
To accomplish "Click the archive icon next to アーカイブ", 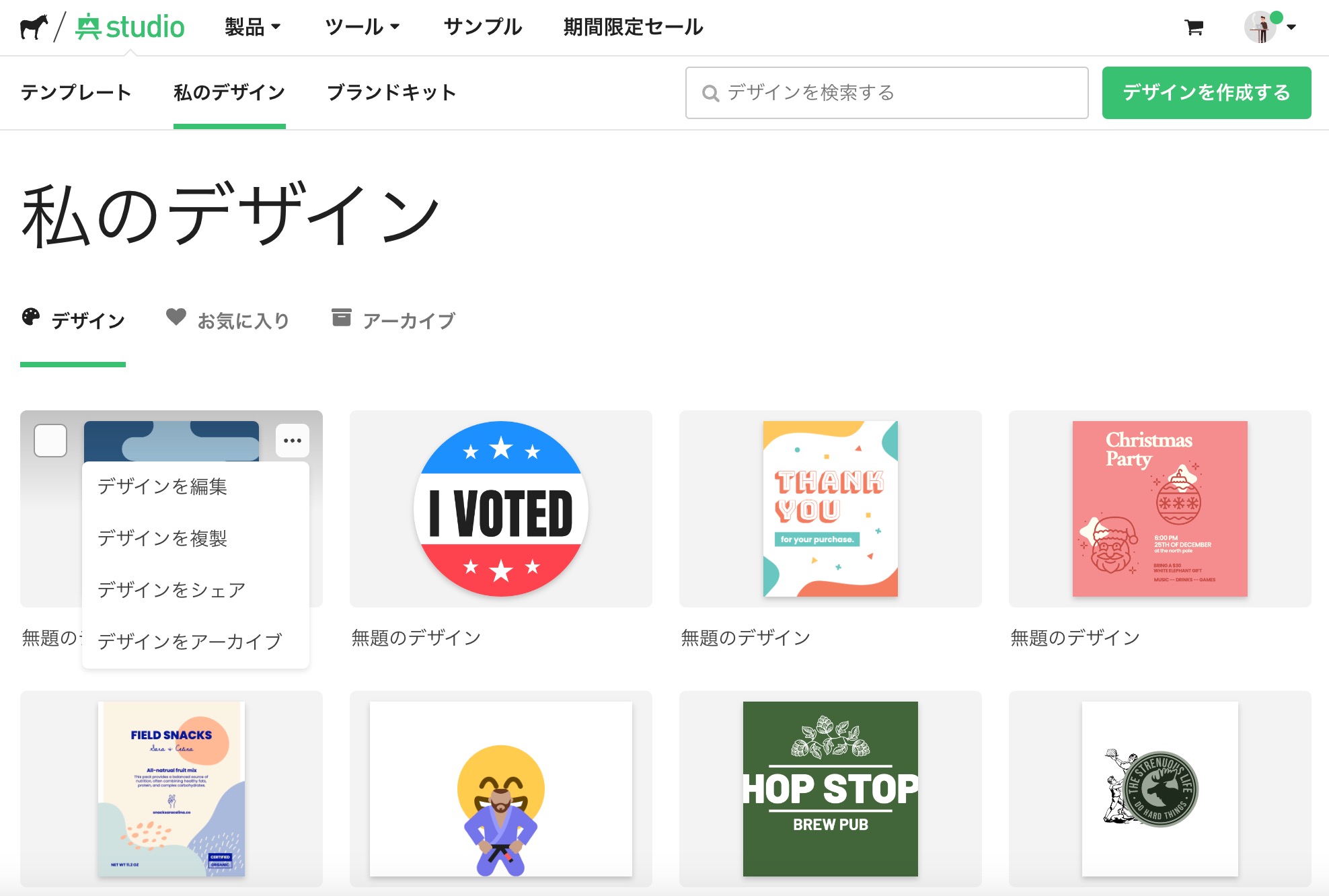I will [342, 318].
